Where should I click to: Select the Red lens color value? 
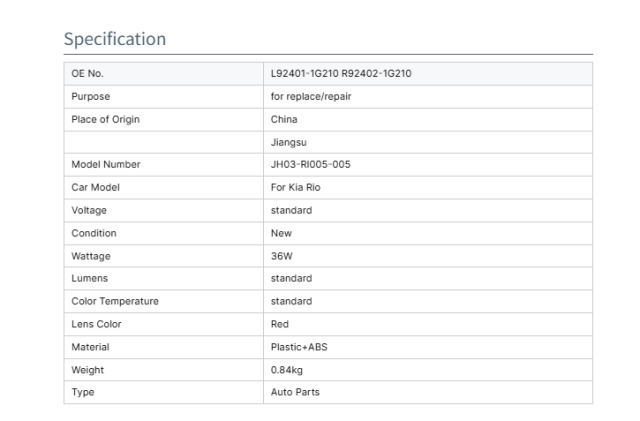pyautogui.click(x=280, y=324)
